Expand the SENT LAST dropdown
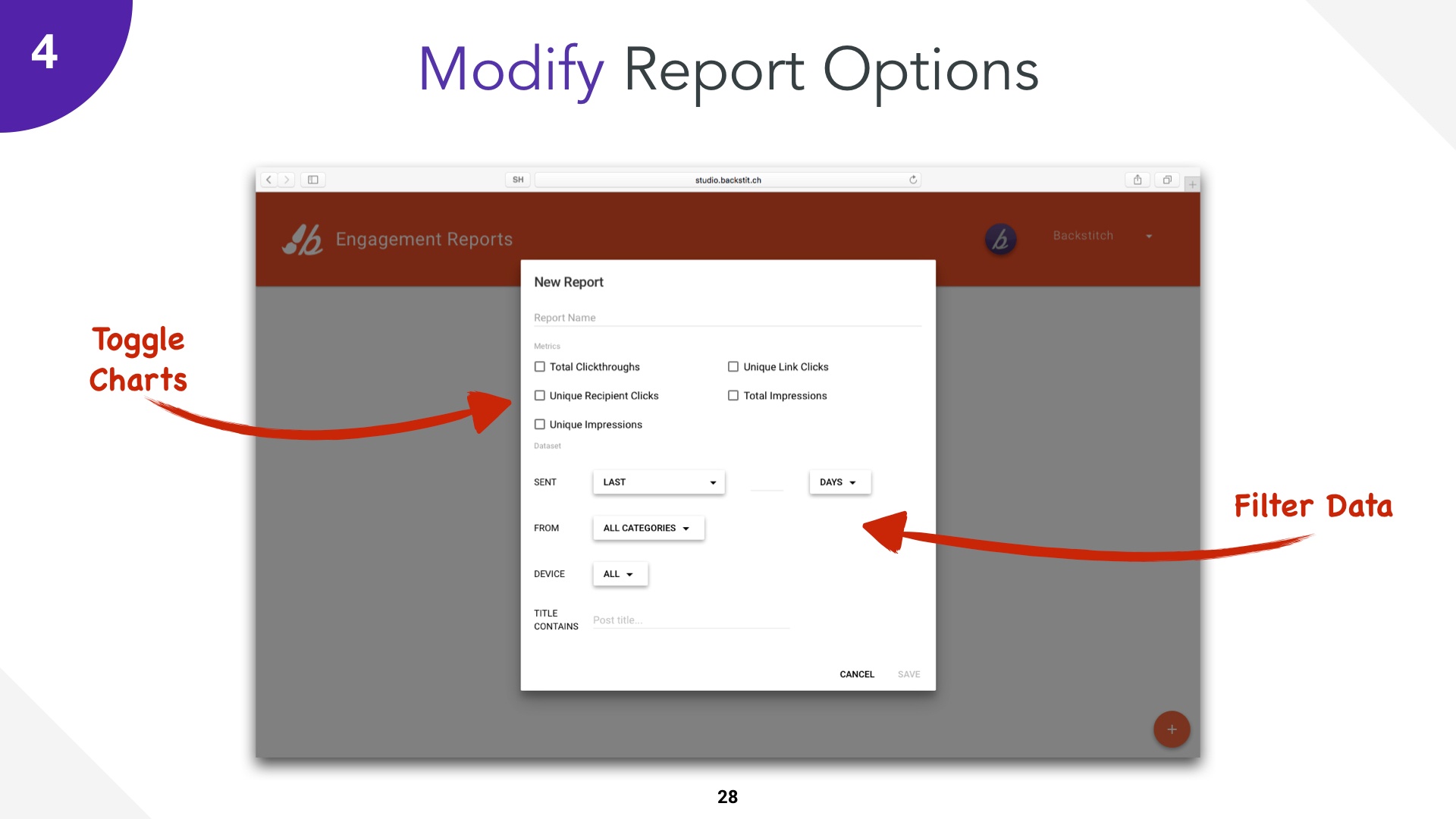This screenshot has width=1456, height=819. [657, 482]
